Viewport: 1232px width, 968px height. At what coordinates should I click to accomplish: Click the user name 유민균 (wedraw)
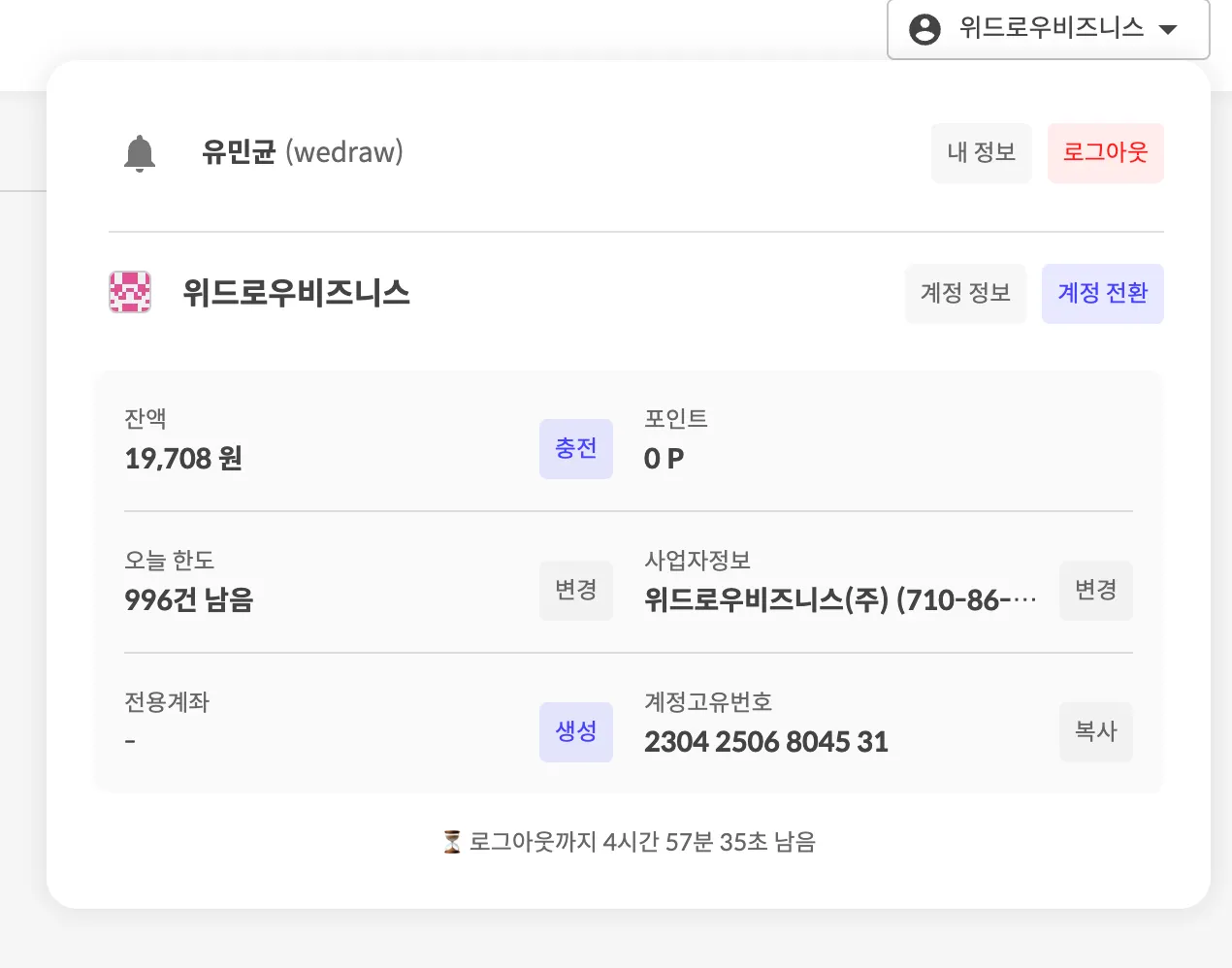303,152
